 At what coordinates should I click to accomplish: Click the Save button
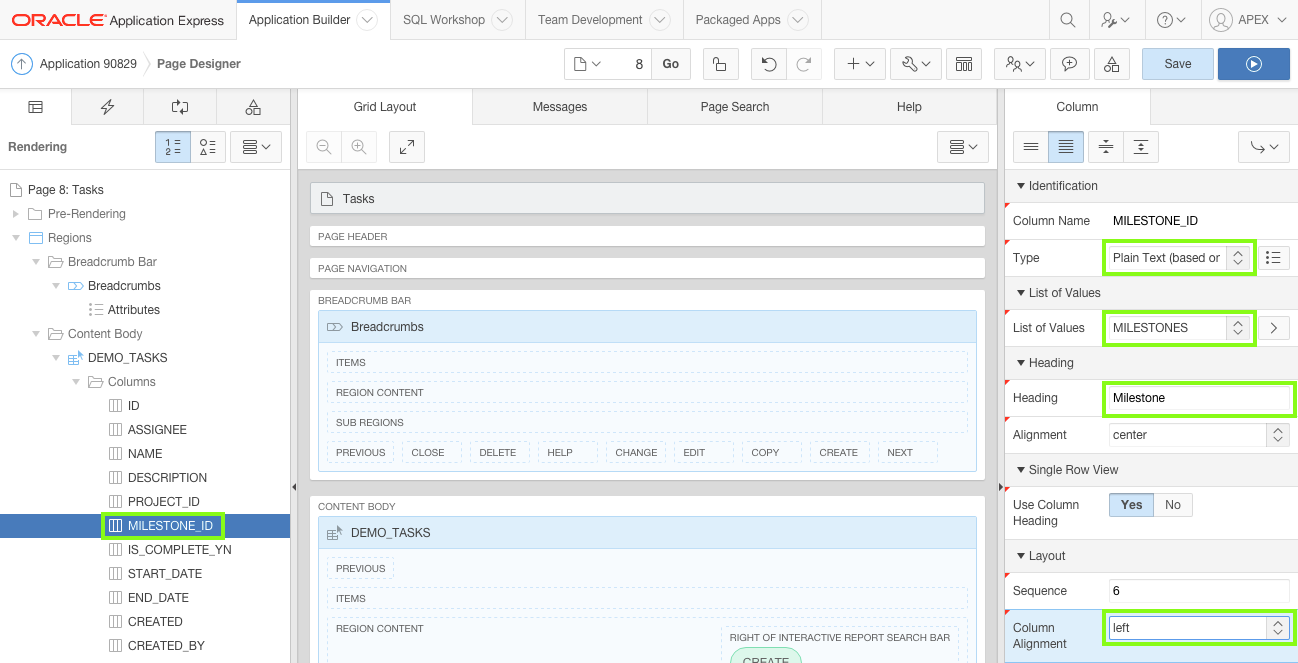tap(1177, 63)
